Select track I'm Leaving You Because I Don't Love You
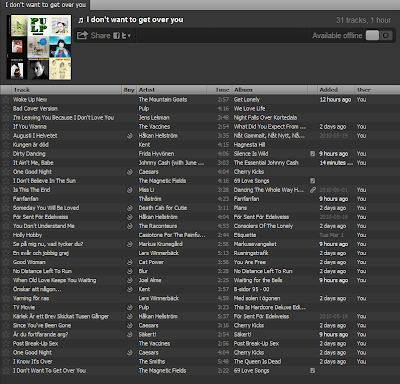The height and width of the screenshot is (384, 400). (x=63, y=117)
